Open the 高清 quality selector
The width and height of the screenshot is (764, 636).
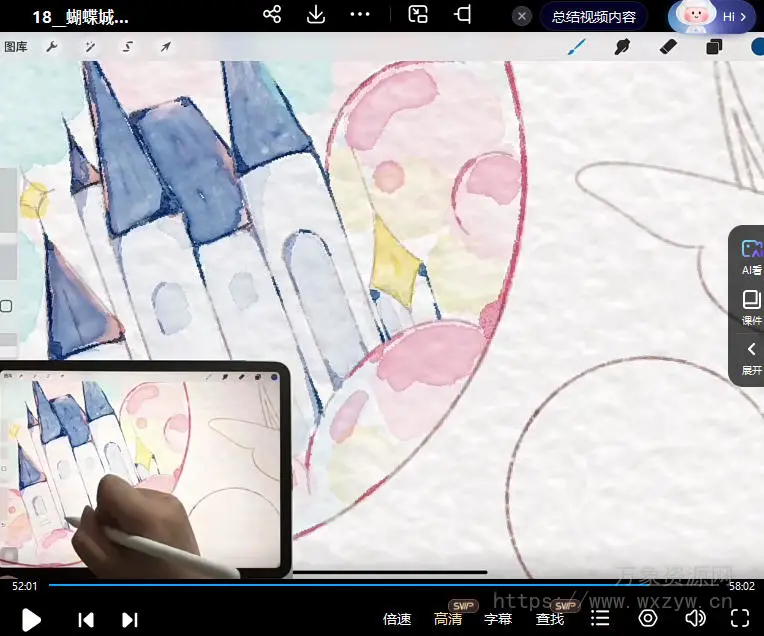click(448, 619)
